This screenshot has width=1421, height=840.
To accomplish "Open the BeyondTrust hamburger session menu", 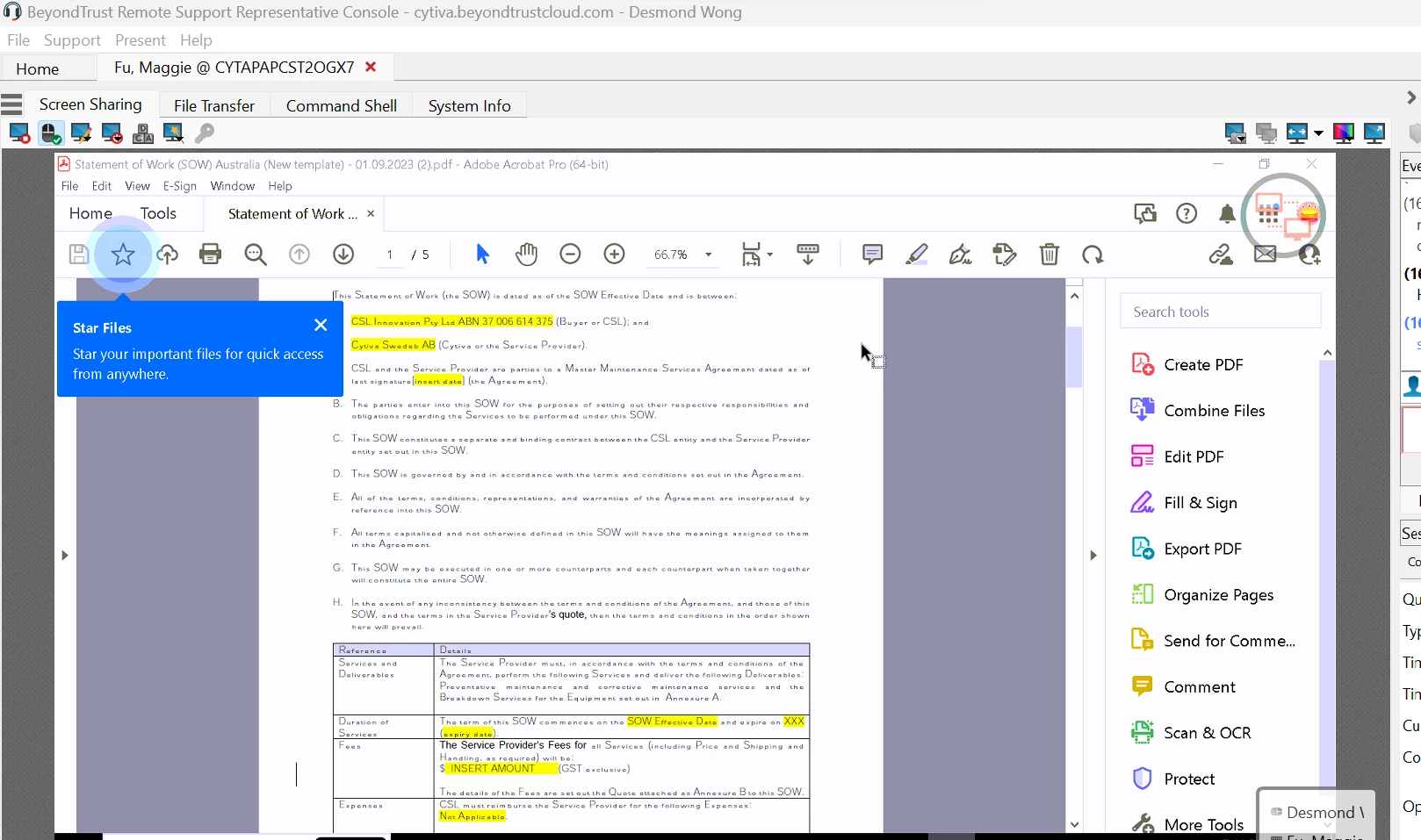I will pyautogui.click(x=11, y=105).
